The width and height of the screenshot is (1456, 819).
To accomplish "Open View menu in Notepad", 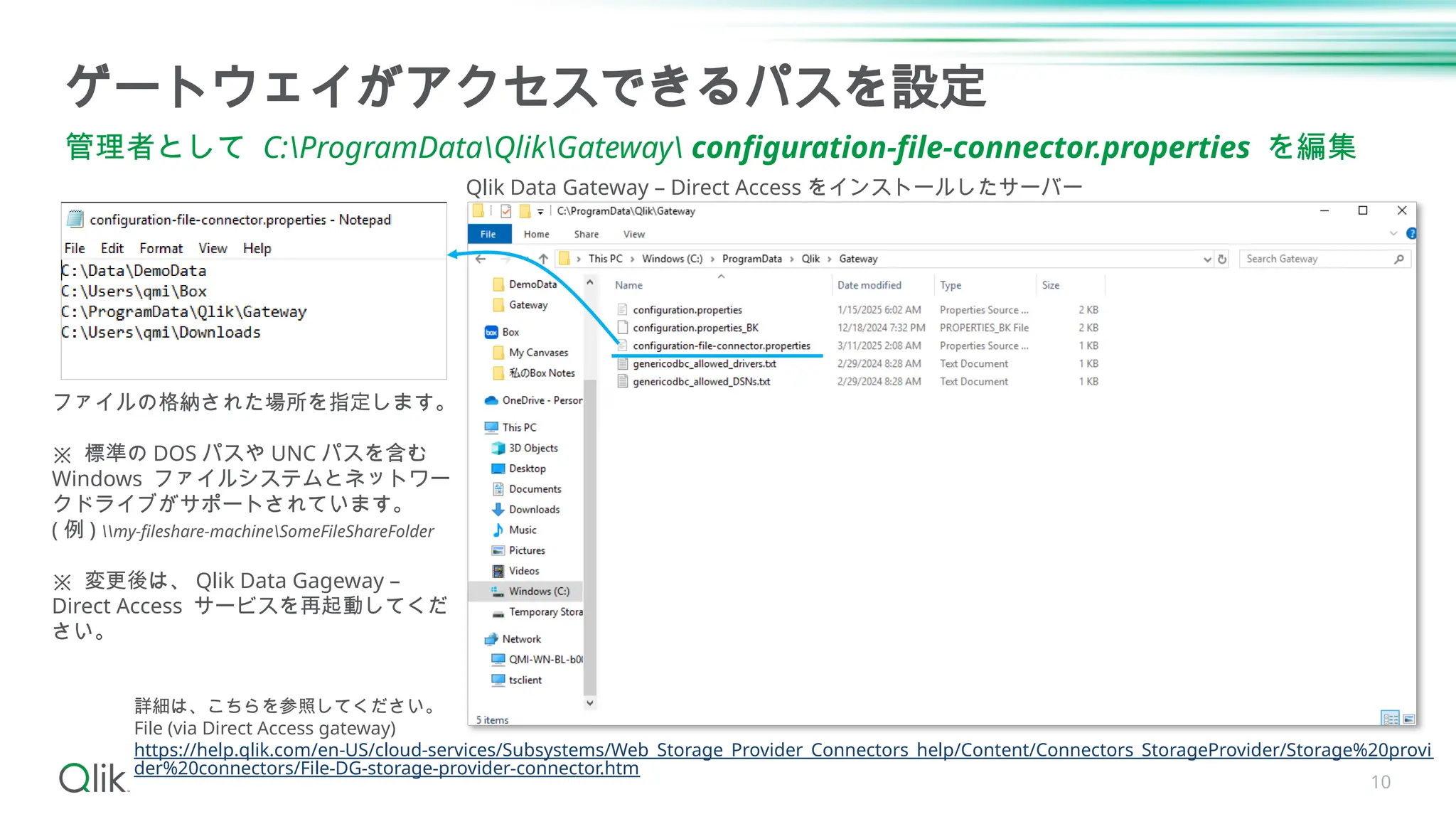I will [x=213, y=248].
